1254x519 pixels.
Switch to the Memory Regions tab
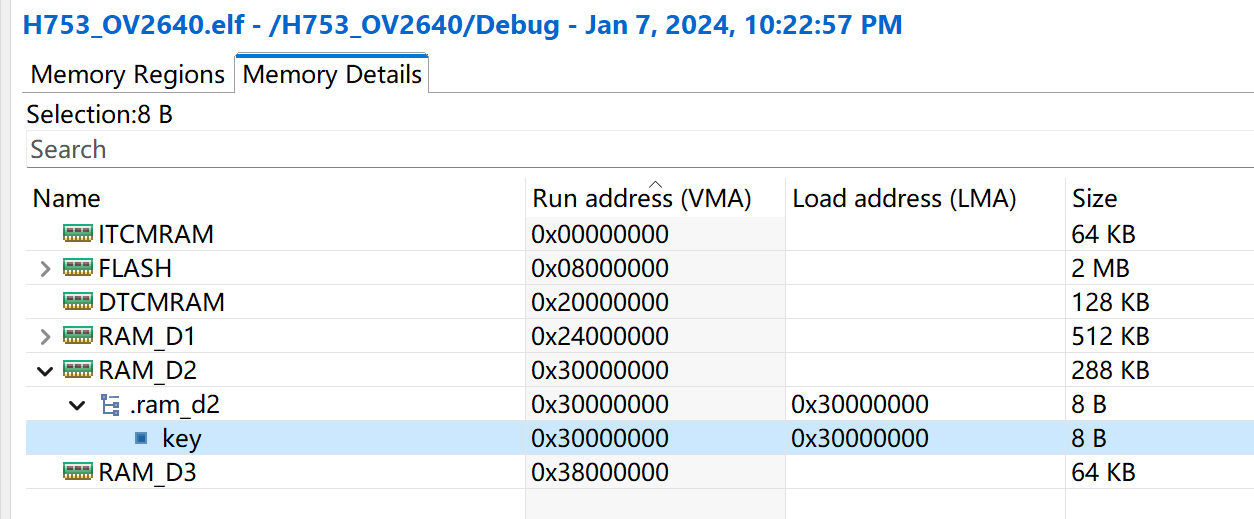tap(127, 75)
